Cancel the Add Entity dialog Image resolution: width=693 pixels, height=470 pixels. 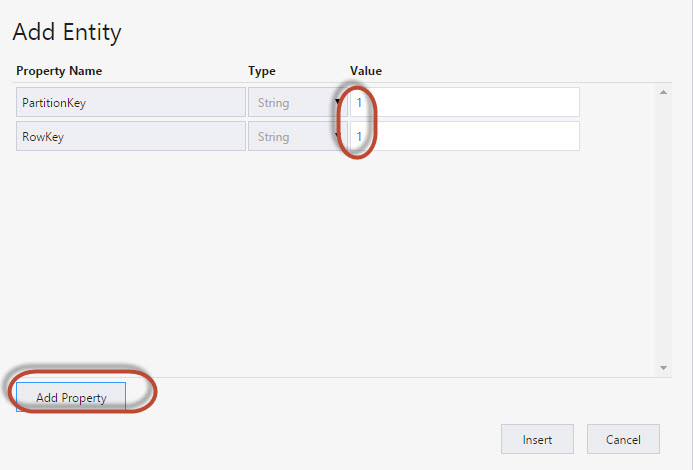click(x=623, y=439)
